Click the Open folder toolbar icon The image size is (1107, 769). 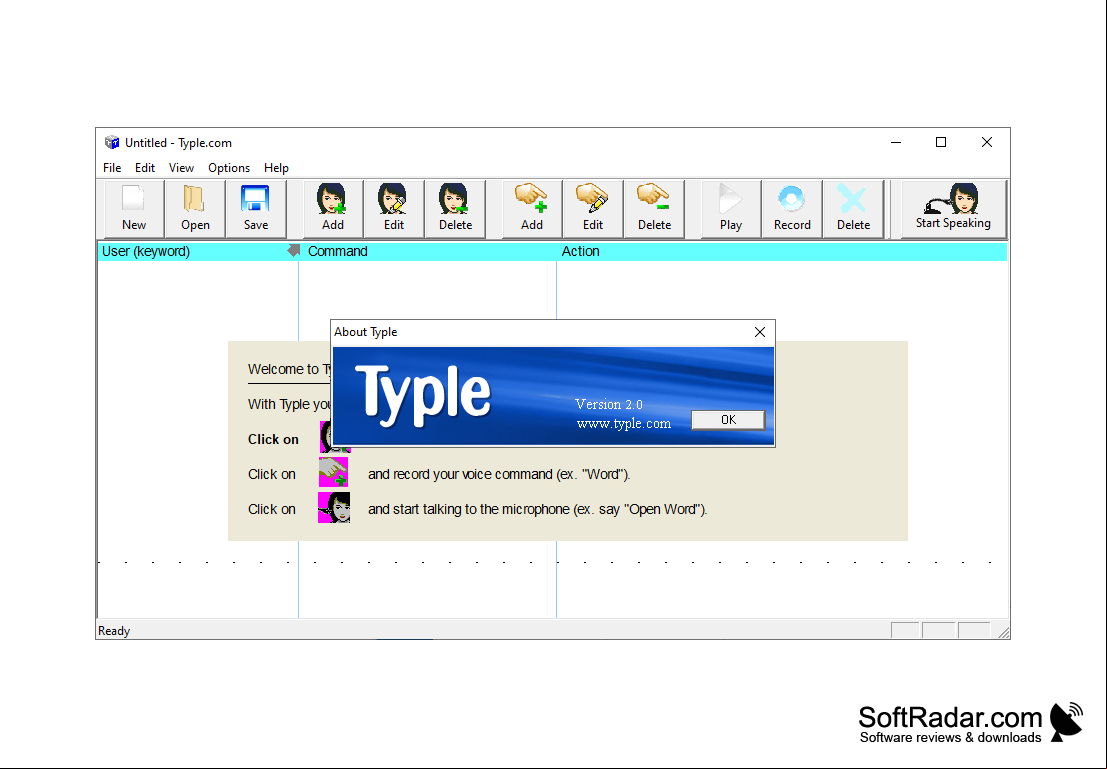pos(195,208)
